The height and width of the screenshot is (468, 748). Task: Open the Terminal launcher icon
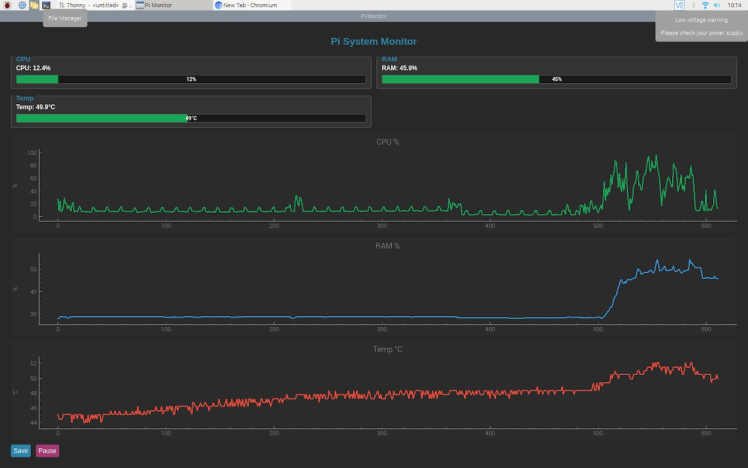coord(46,5)
